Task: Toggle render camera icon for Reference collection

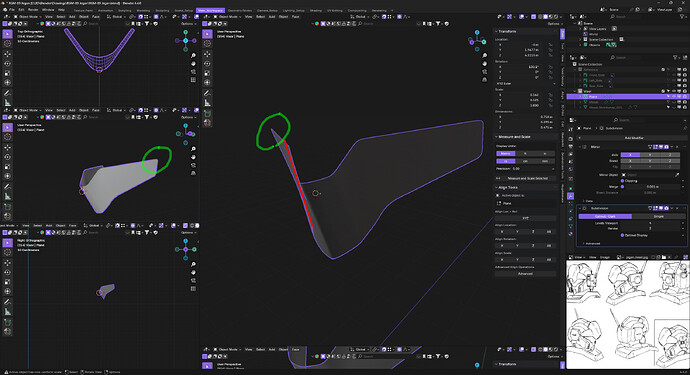Action: [x=684, y=70]
